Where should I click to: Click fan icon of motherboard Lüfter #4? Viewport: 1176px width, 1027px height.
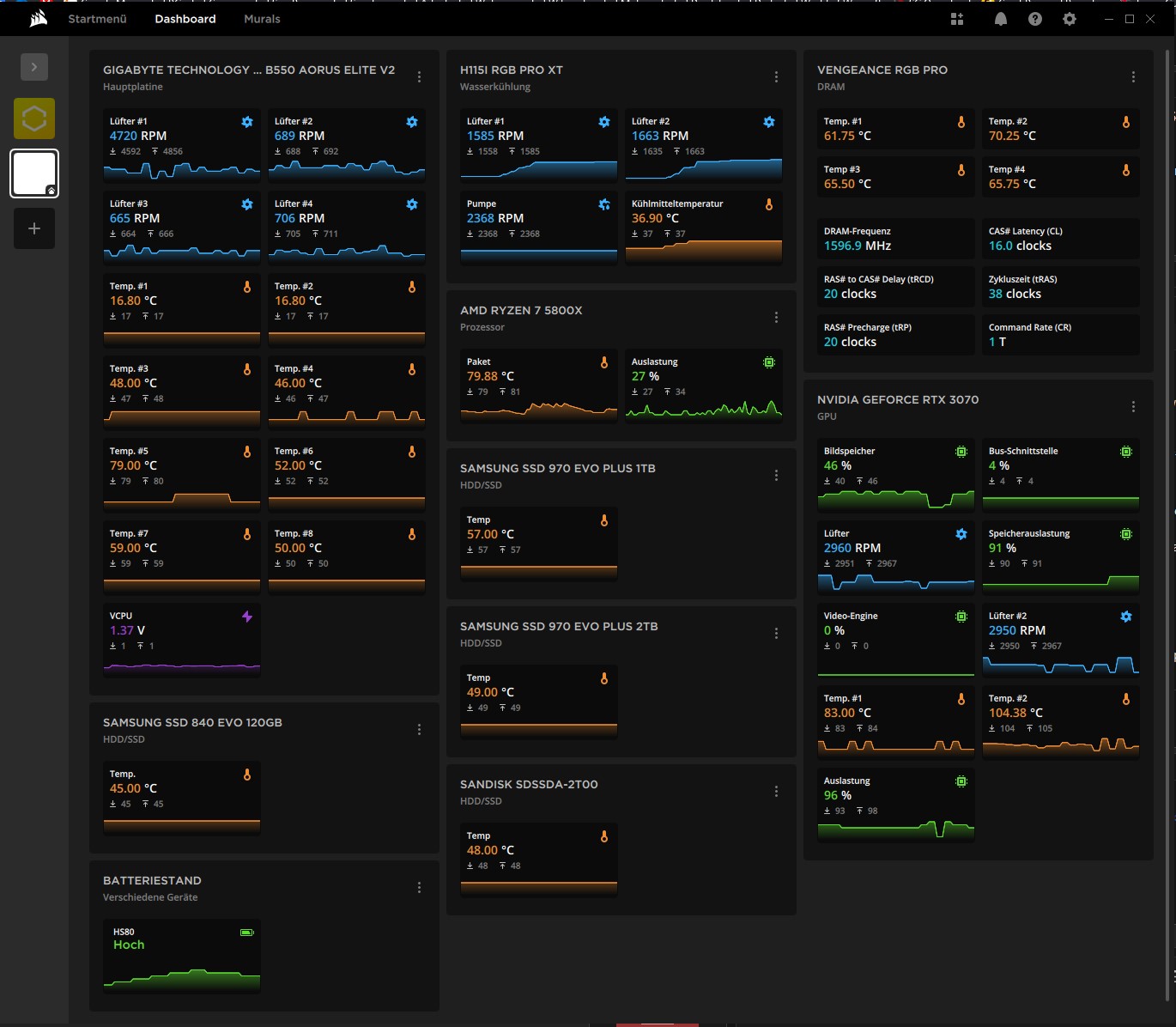[412, 204]
